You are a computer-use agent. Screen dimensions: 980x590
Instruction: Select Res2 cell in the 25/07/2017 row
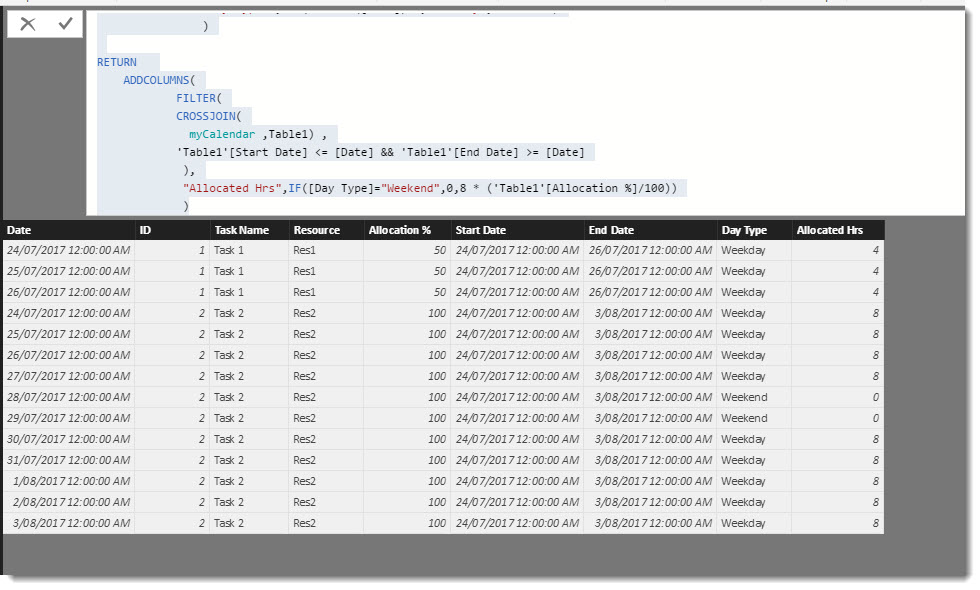[326, 334]
